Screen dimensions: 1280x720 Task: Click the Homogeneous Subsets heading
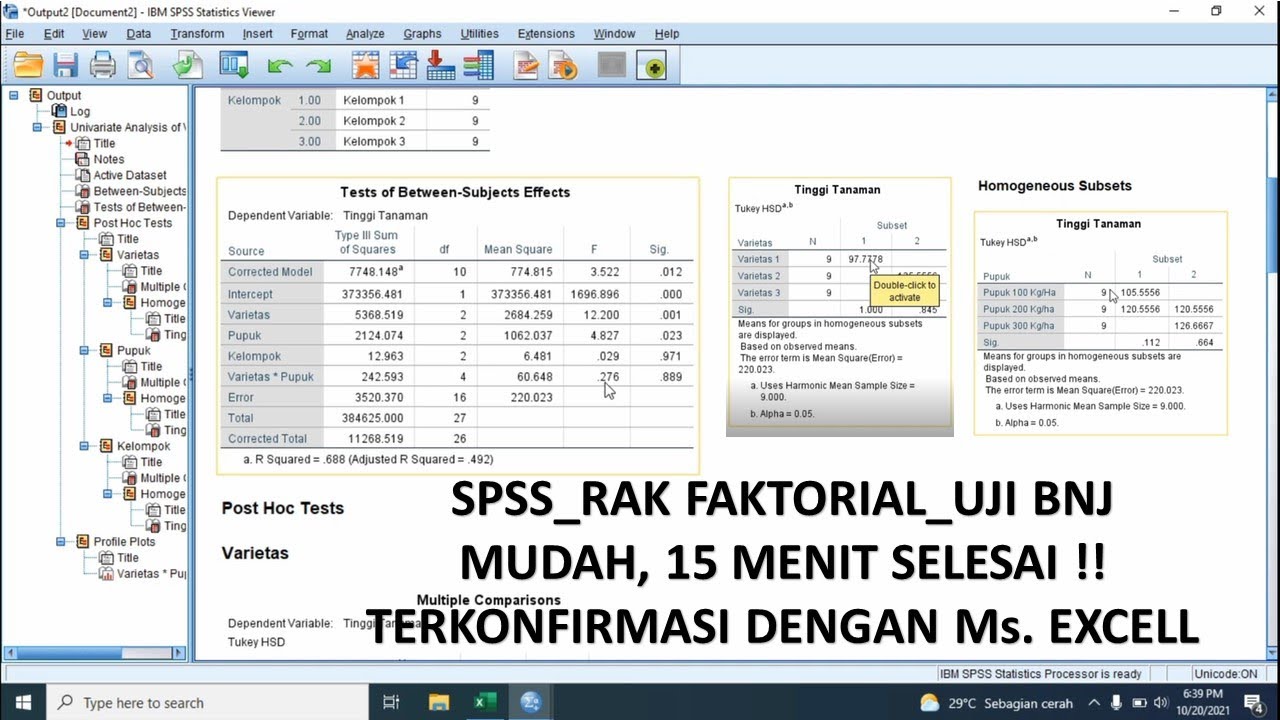pos(1054,186)
